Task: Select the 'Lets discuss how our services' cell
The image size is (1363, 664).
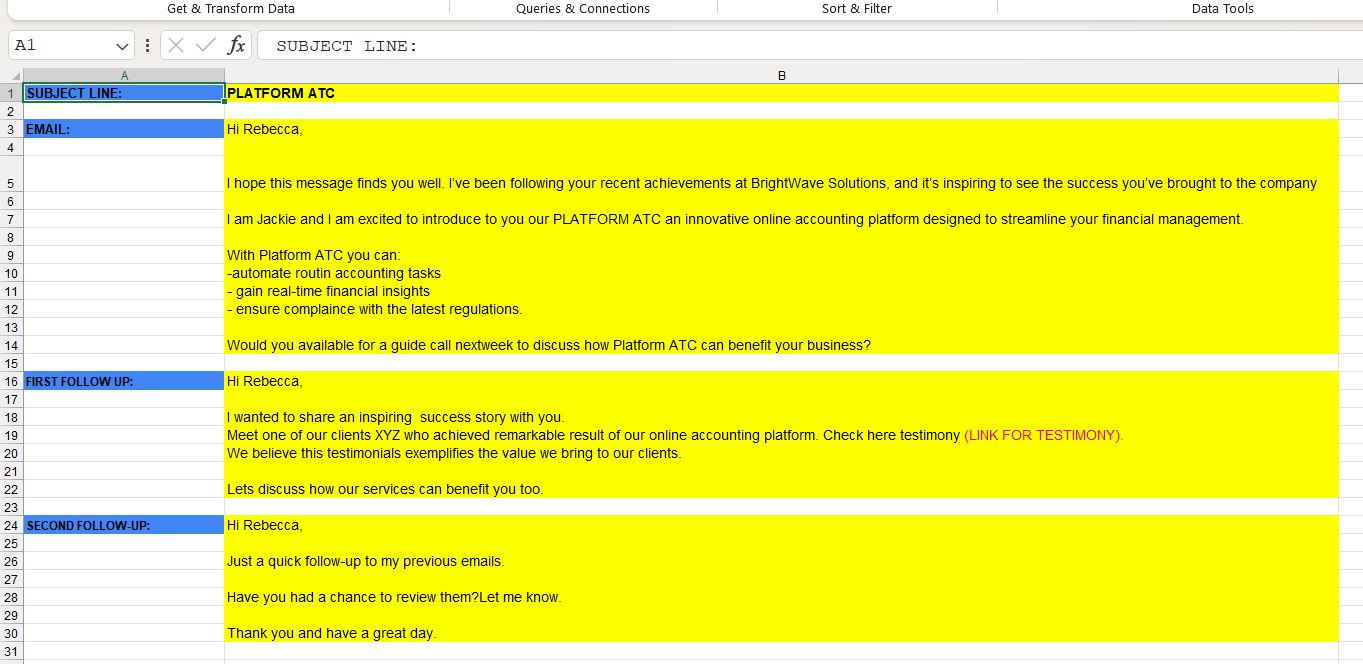Action: tap(782, 489)
